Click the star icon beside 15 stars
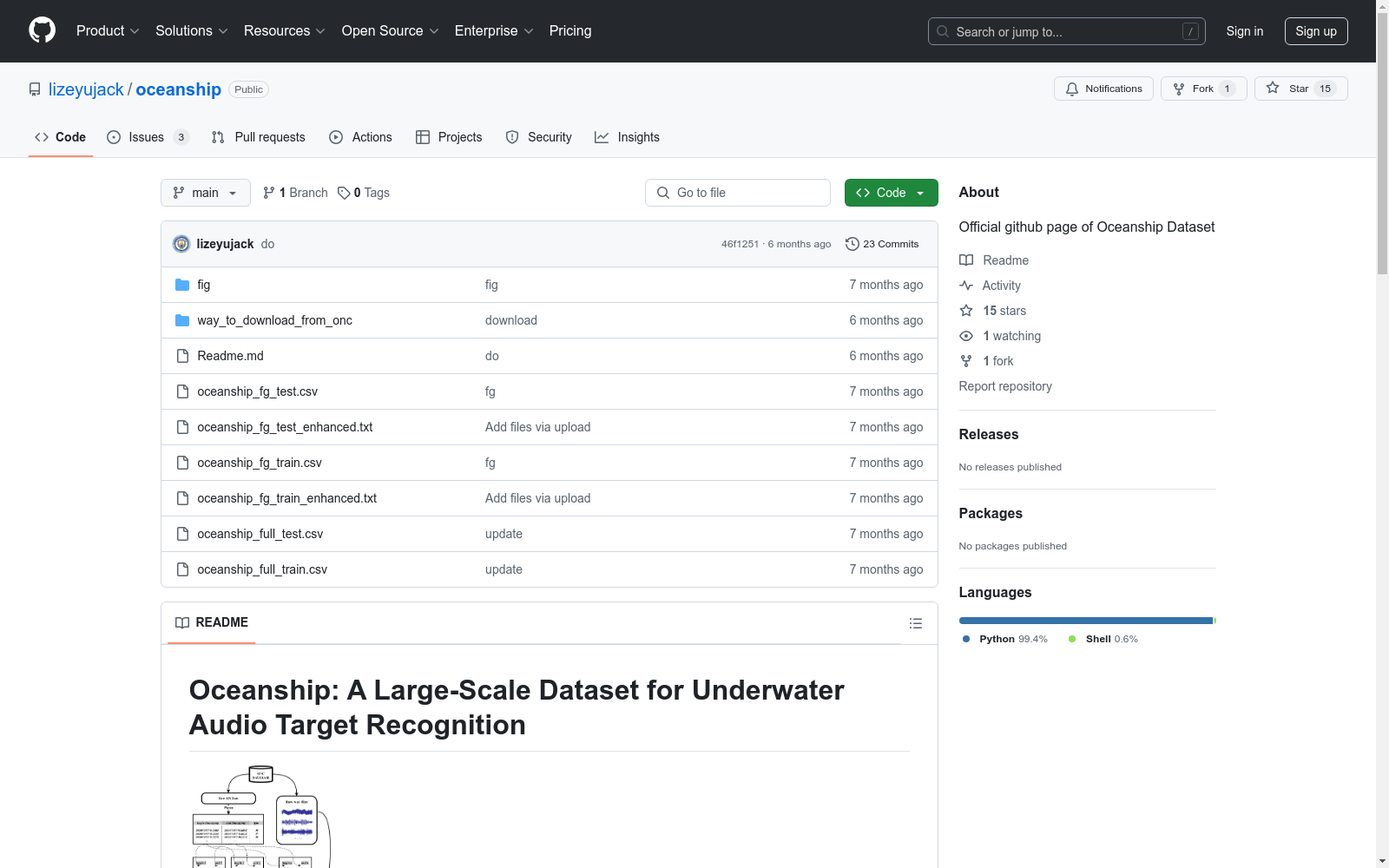The height and width of the screenshot is (868, 1389). point(966,311)
